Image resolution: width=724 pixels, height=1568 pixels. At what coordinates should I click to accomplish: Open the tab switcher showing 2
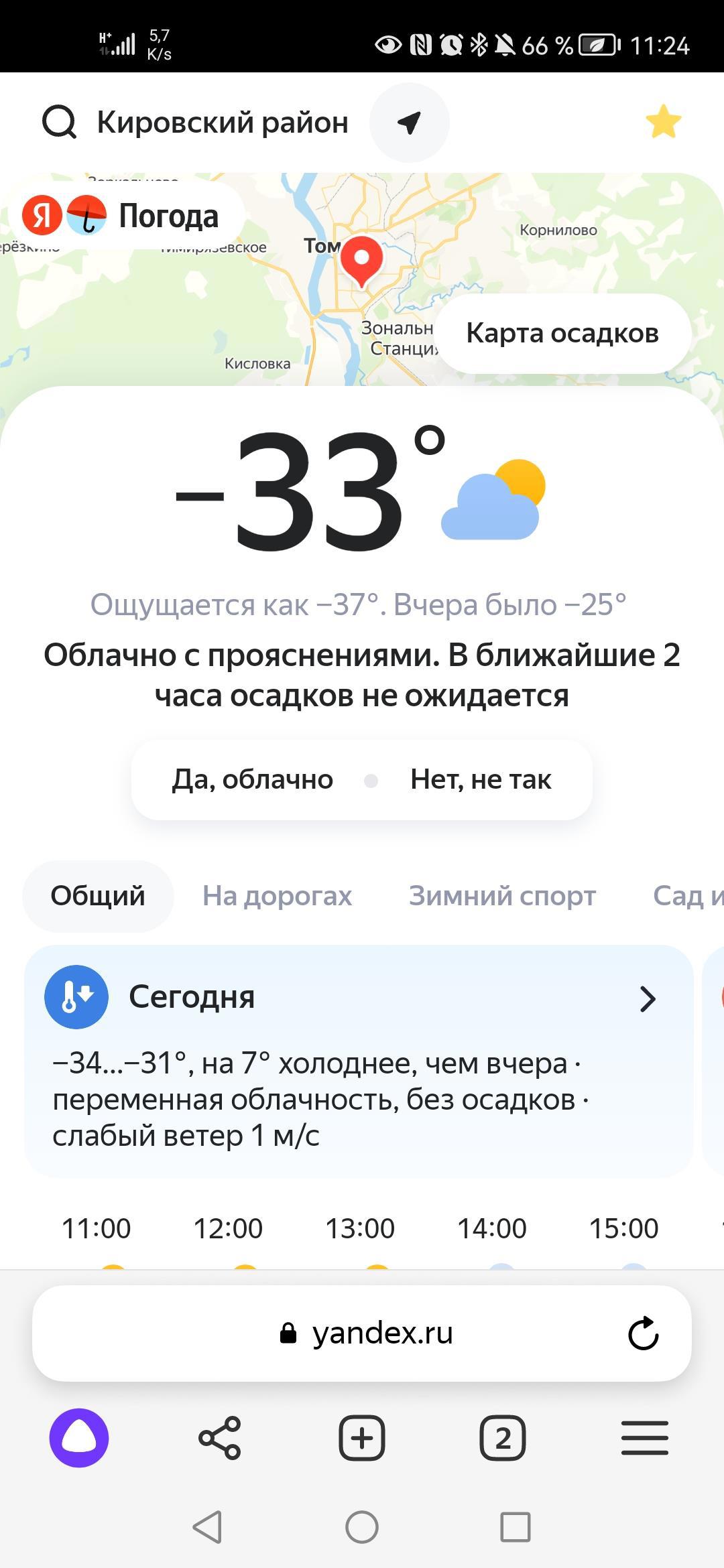pyautogui.click(x=503, y=1438)
